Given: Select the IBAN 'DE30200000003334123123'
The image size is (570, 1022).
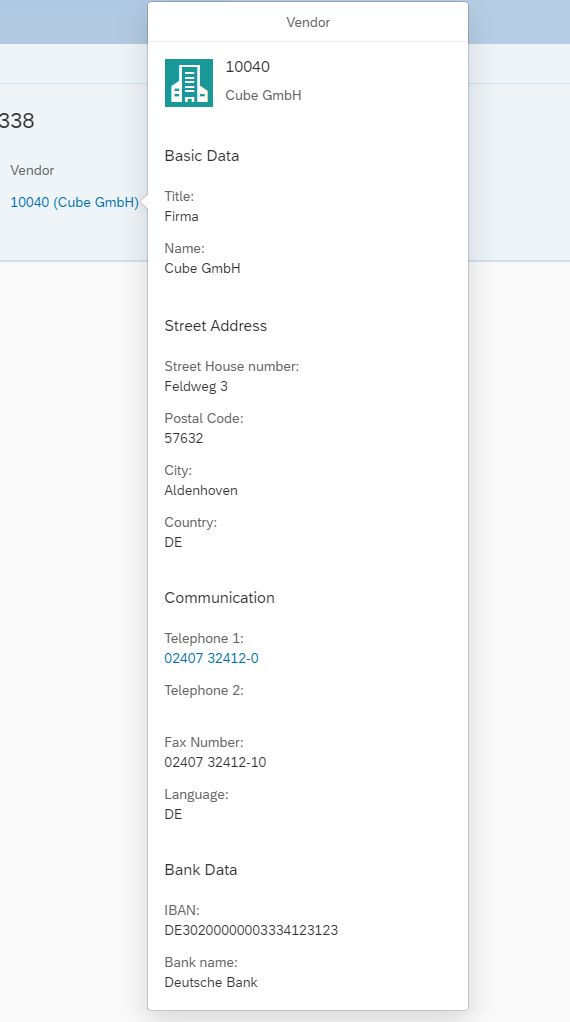Looking at the screenshot, I should 251,930.
